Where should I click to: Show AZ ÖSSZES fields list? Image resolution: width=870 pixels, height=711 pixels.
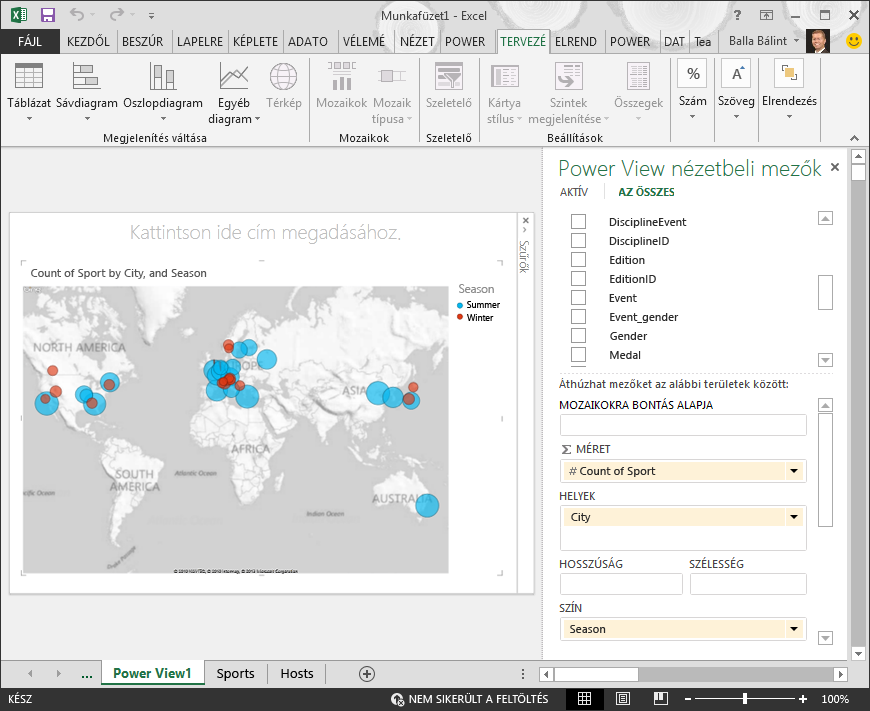(646, 192)
